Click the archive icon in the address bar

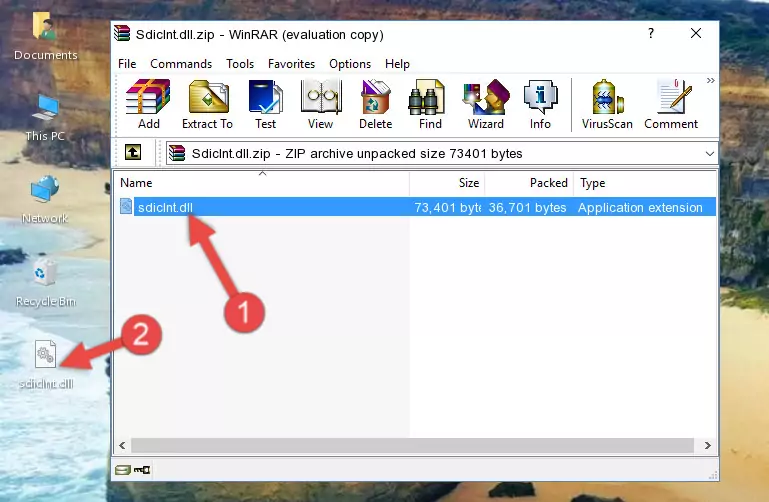point(177,153)
